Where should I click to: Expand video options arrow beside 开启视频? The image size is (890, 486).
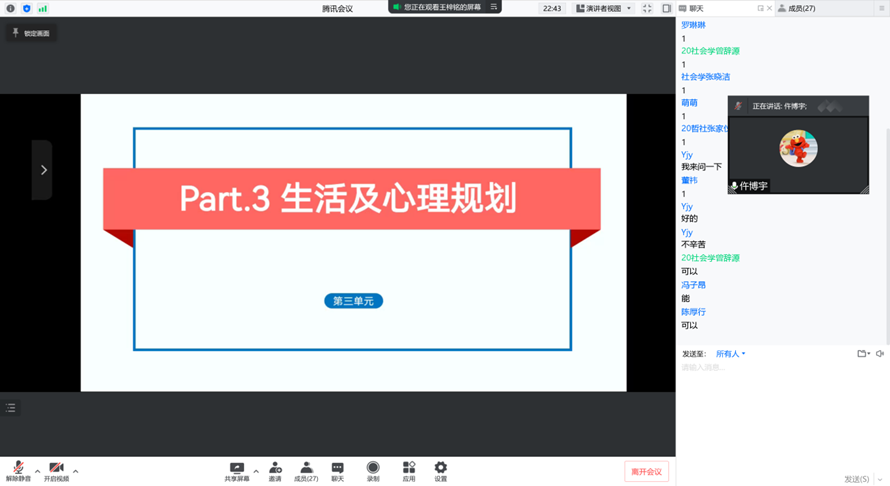click(x=76, y=471)
